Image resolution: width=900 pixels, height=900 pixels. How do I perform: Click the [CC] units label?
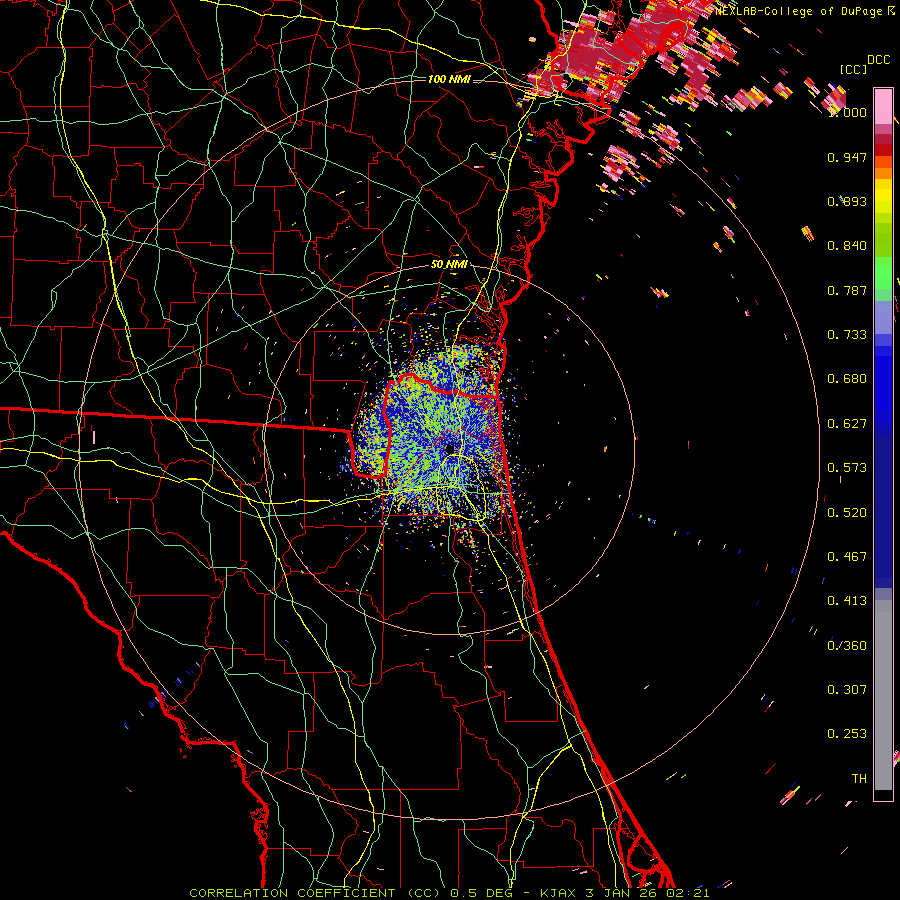(853, 69)
